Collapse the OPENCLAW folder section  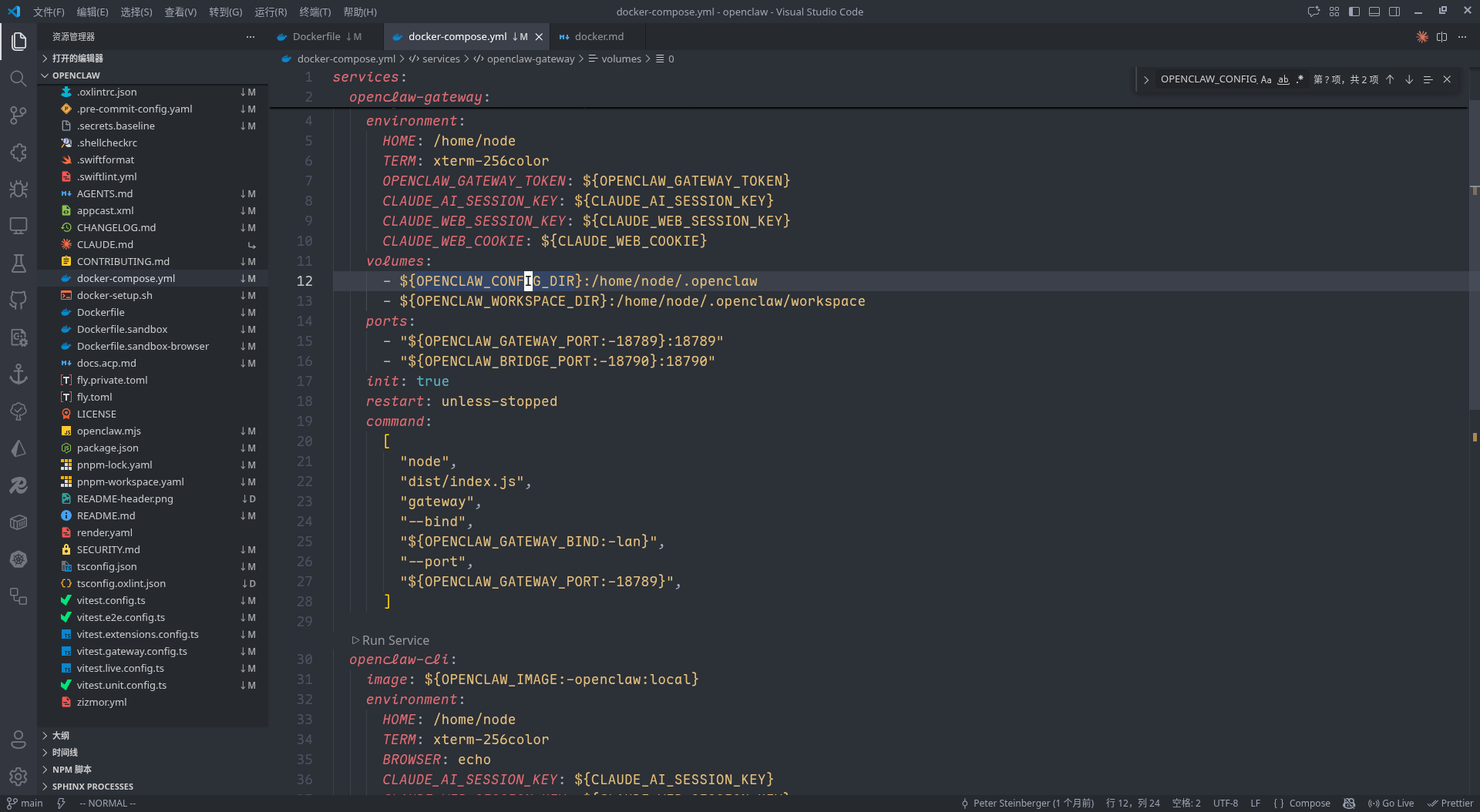tap(153, 75)
